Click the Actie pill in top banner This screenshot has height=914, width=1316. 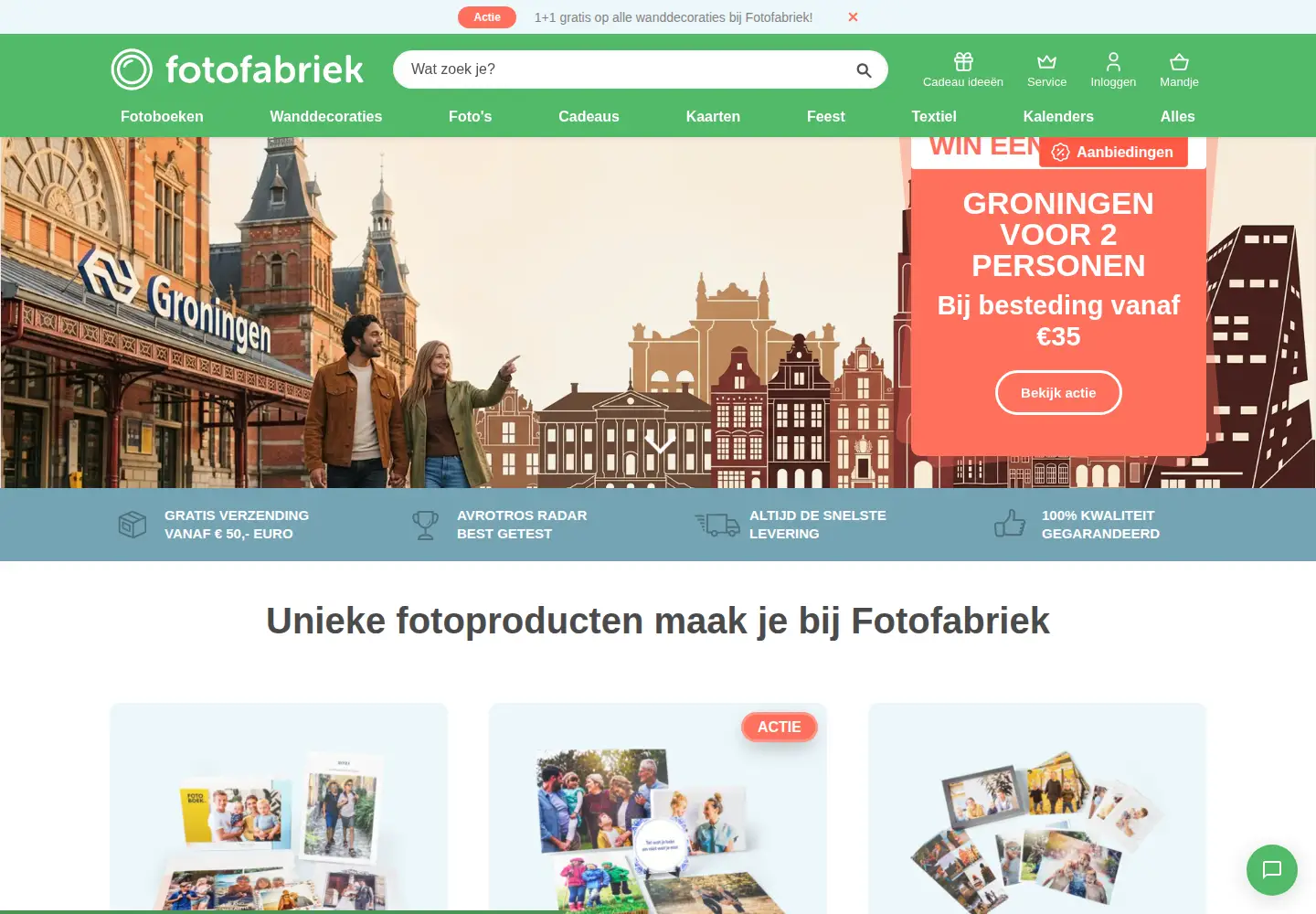pyautogui.click(x=487, y=17)
